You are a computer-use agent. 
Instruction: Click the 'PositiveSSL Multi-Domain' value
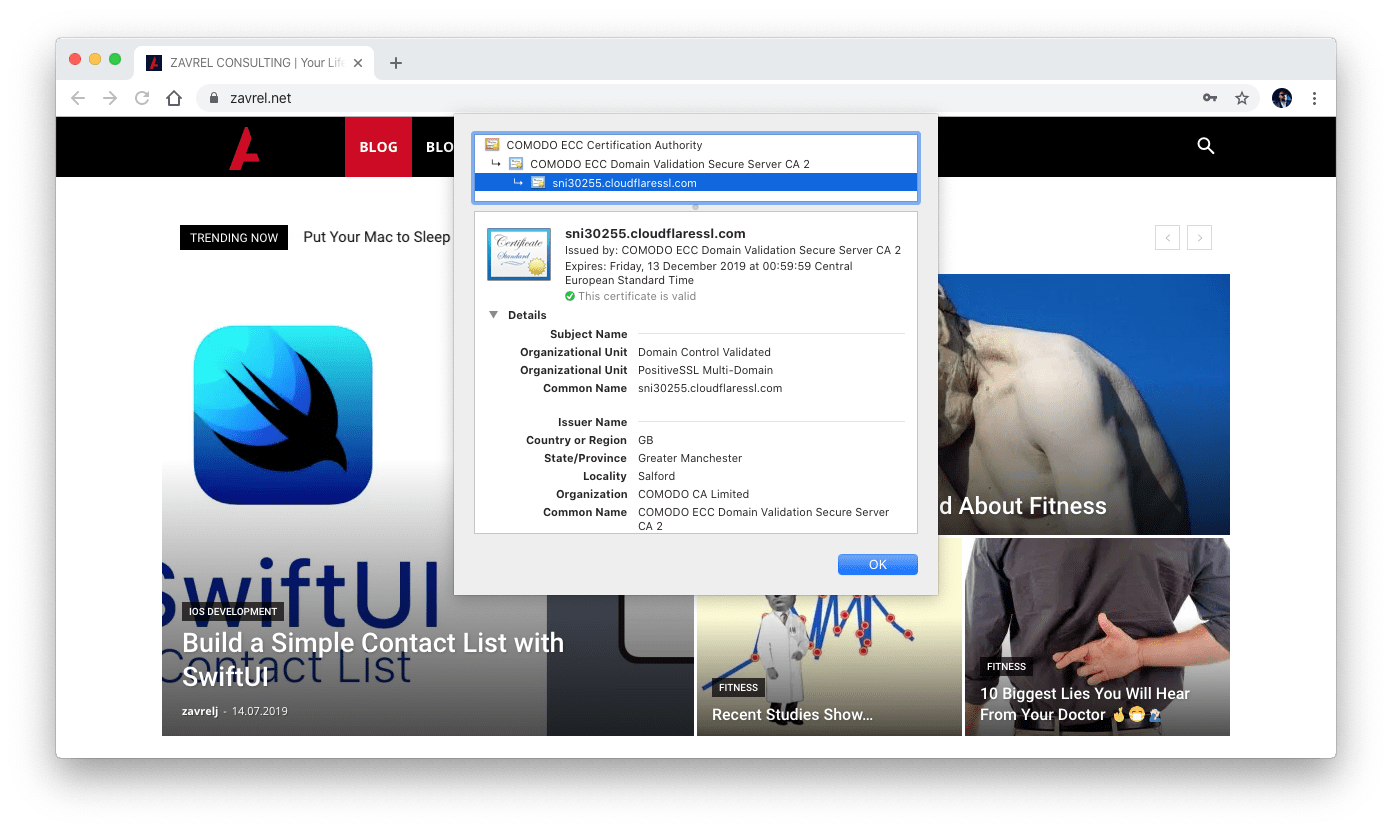(705, 370)
